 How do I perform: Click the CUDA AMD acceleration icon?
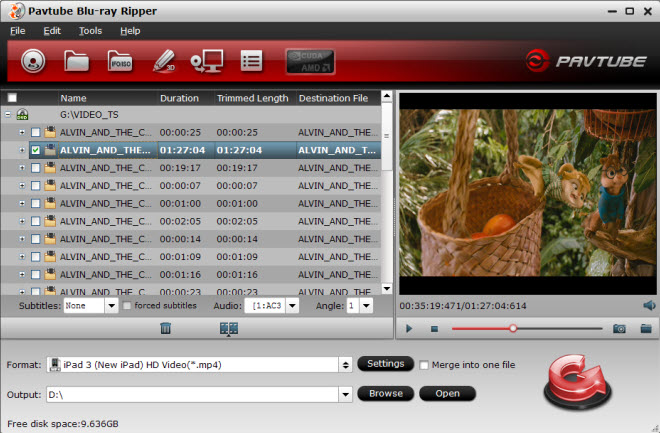click(310, 62)
